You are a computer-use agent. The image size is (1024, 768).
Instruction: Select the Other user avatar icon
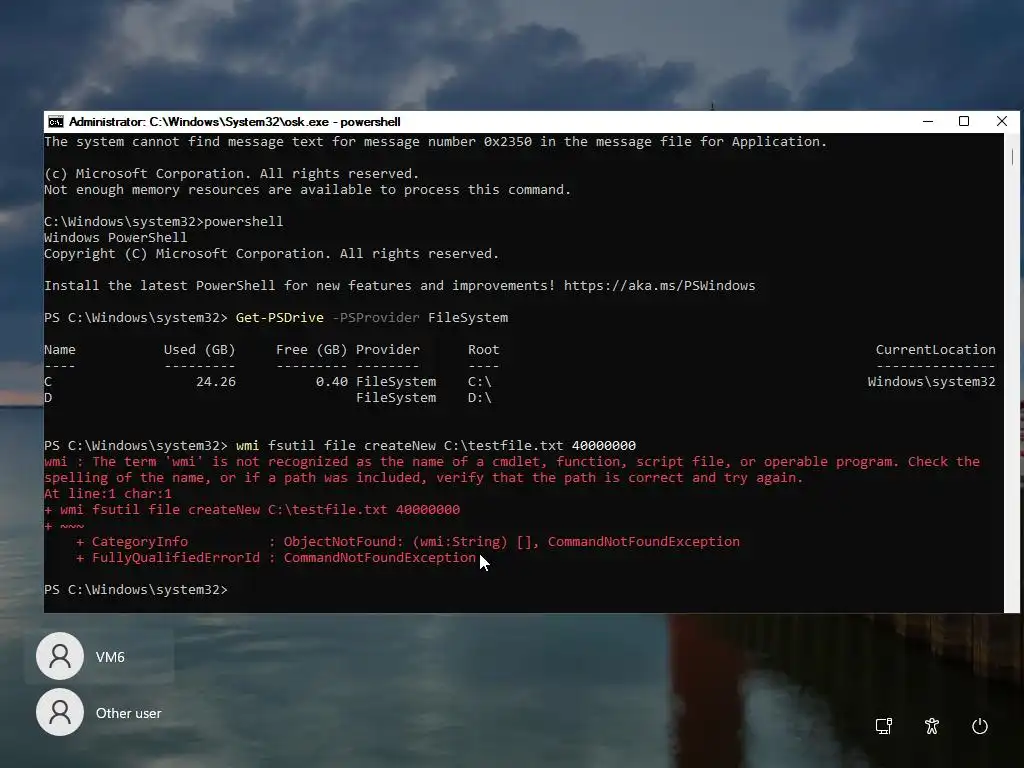[x=60, y=712]
